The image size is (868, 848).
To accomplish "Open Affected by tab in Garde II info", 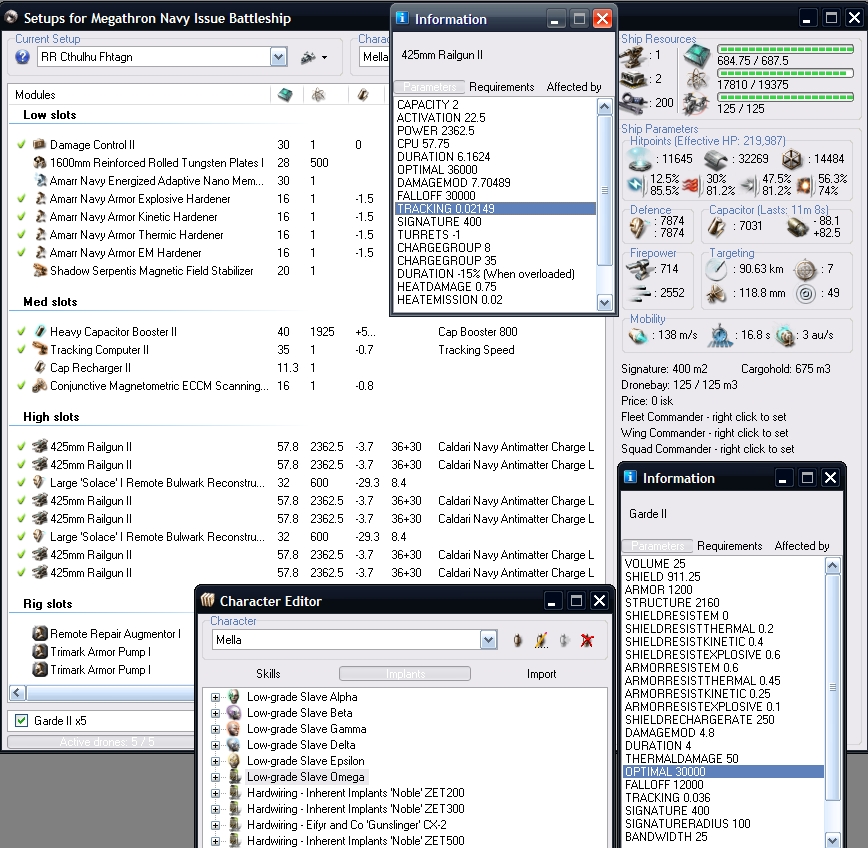I will 802,546.
